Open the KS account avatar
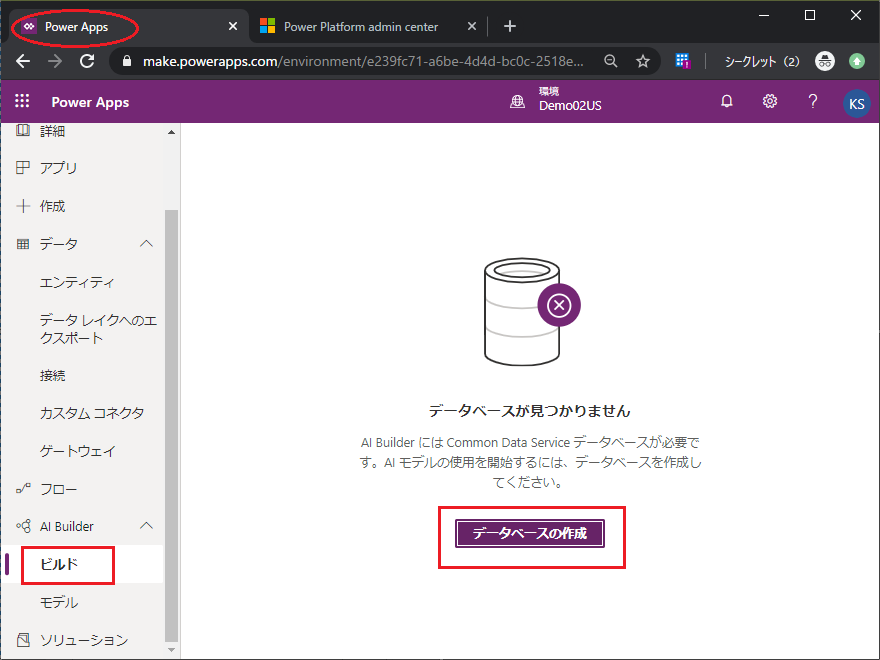This screenshot has width=880, height=660. point(856,103)
